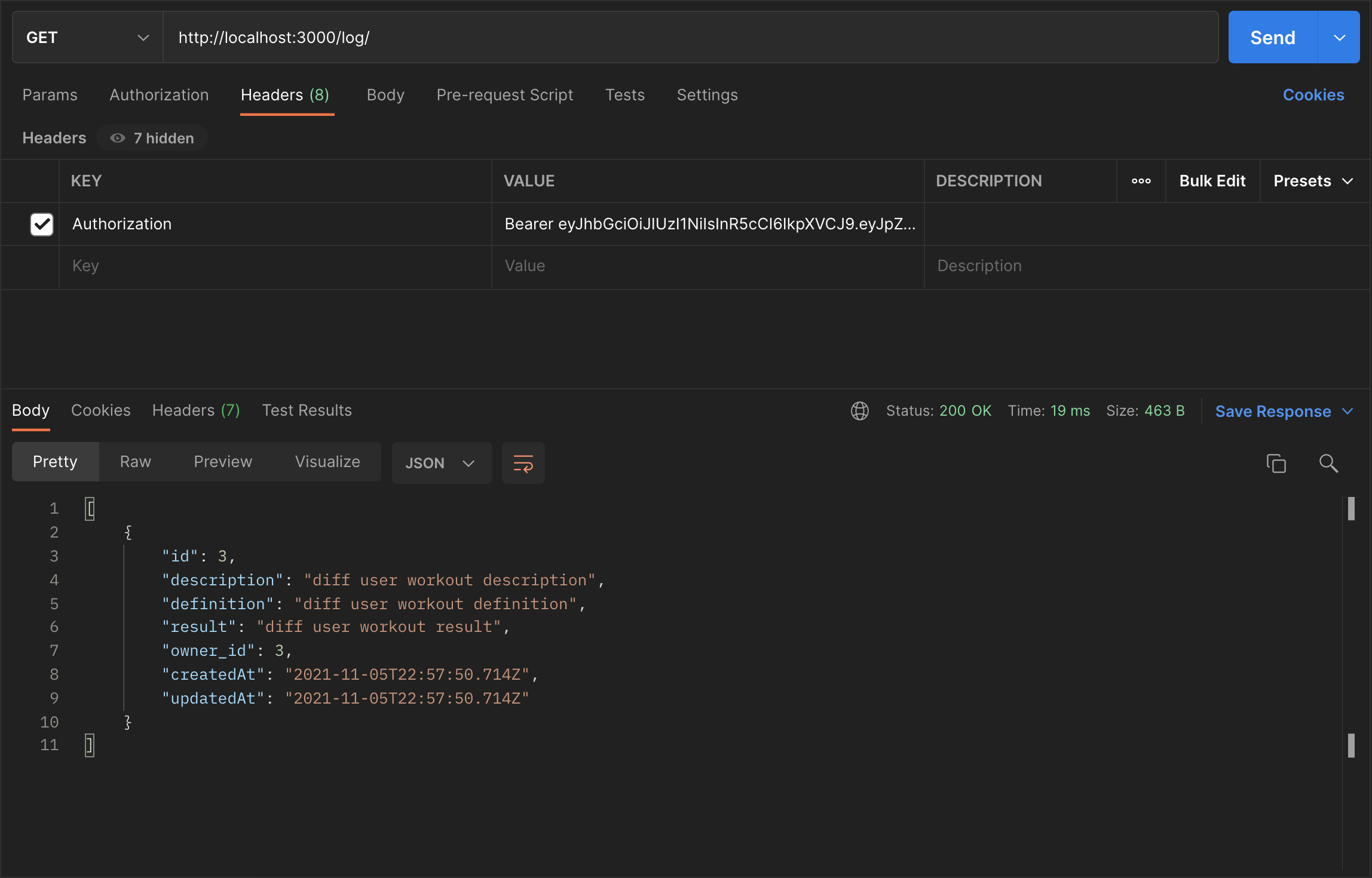Open the Send options chevron
The height and width of the screenshot is (878, 1372).
pos(1338,37)
